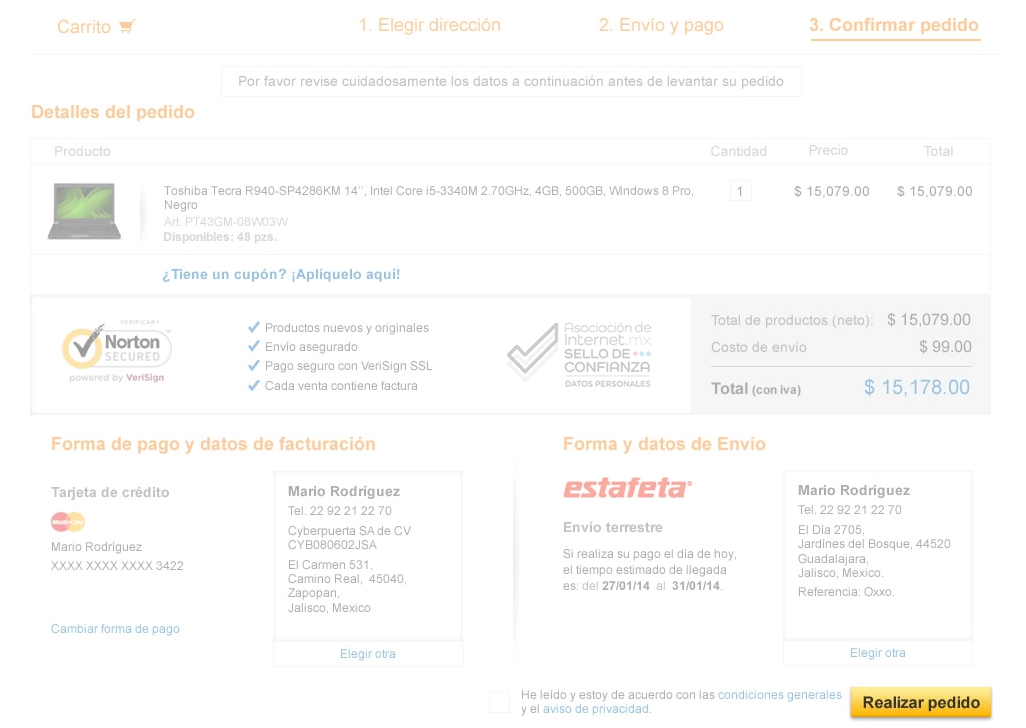Click the Sello de Confianza seal

[579, 354]
